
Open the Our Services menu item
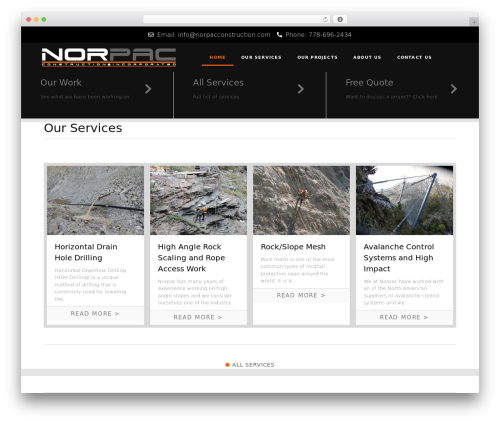261,57
